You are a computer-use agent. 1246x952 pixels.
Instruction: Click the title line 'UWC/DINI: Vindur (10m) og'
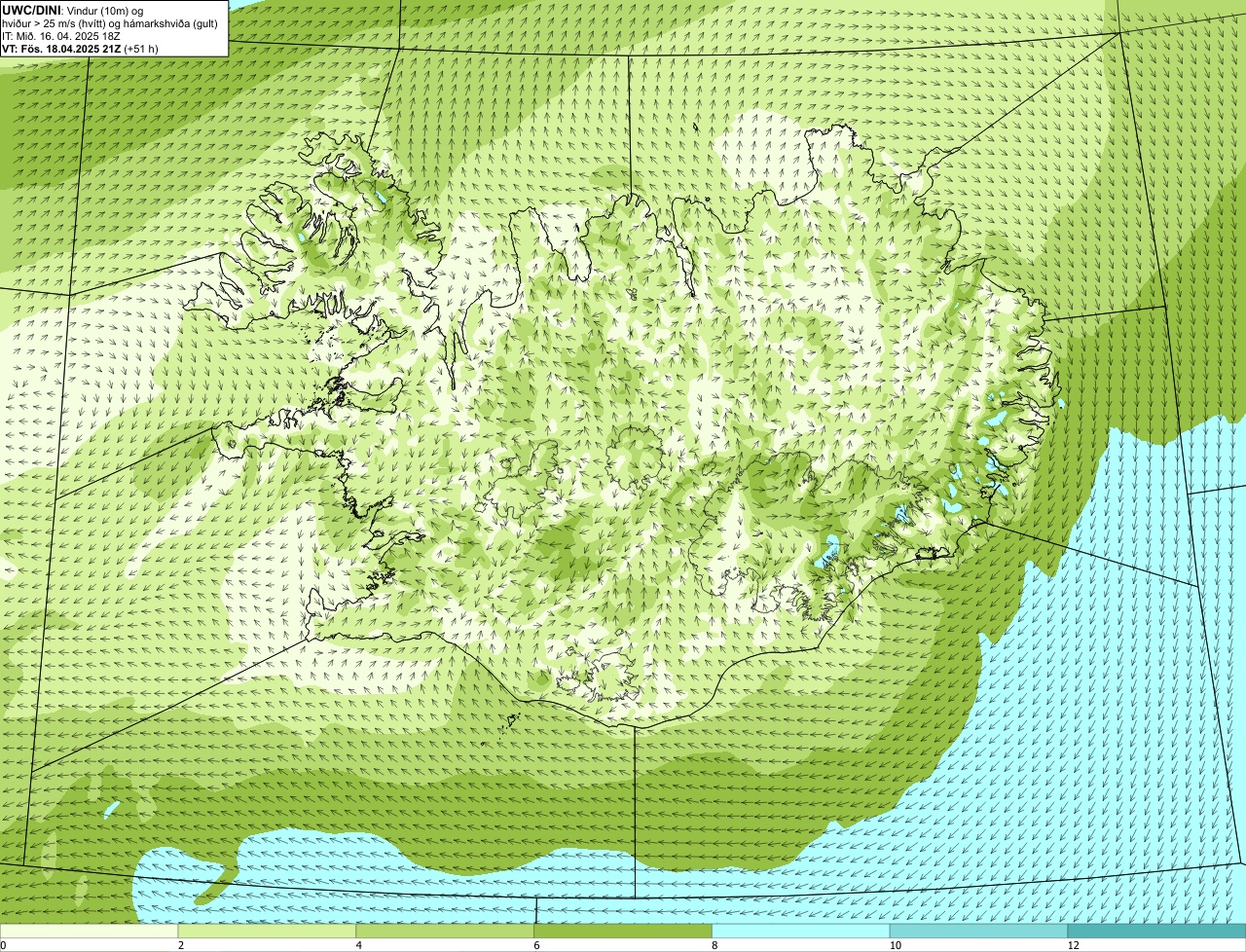pos(73,10)
